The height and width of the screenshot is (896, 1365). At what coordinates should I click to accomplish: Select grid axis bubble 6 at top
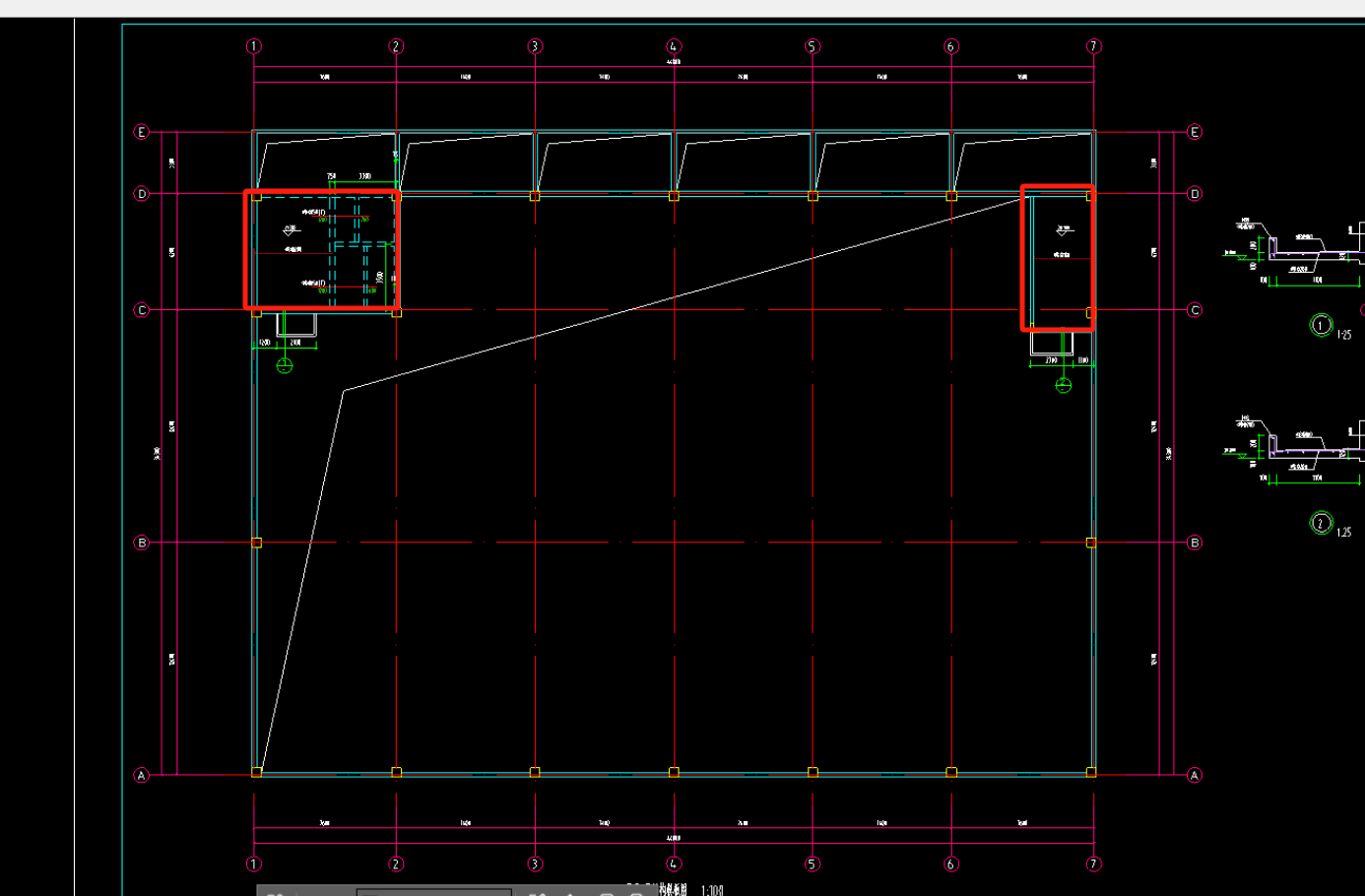pyautogui.click(x=951, y=46)
